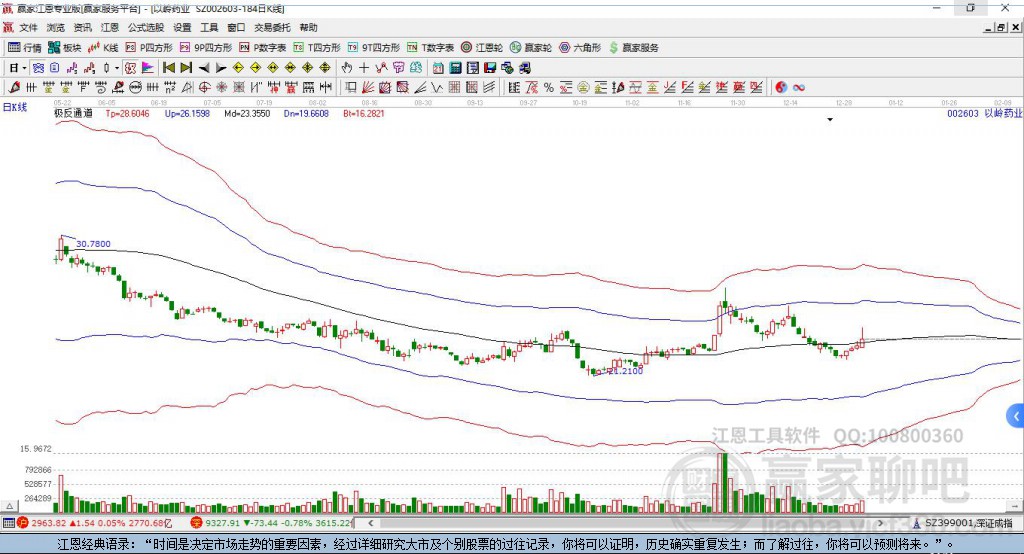
Task: Click the yin-yang icon
Action: click(781, 88)
